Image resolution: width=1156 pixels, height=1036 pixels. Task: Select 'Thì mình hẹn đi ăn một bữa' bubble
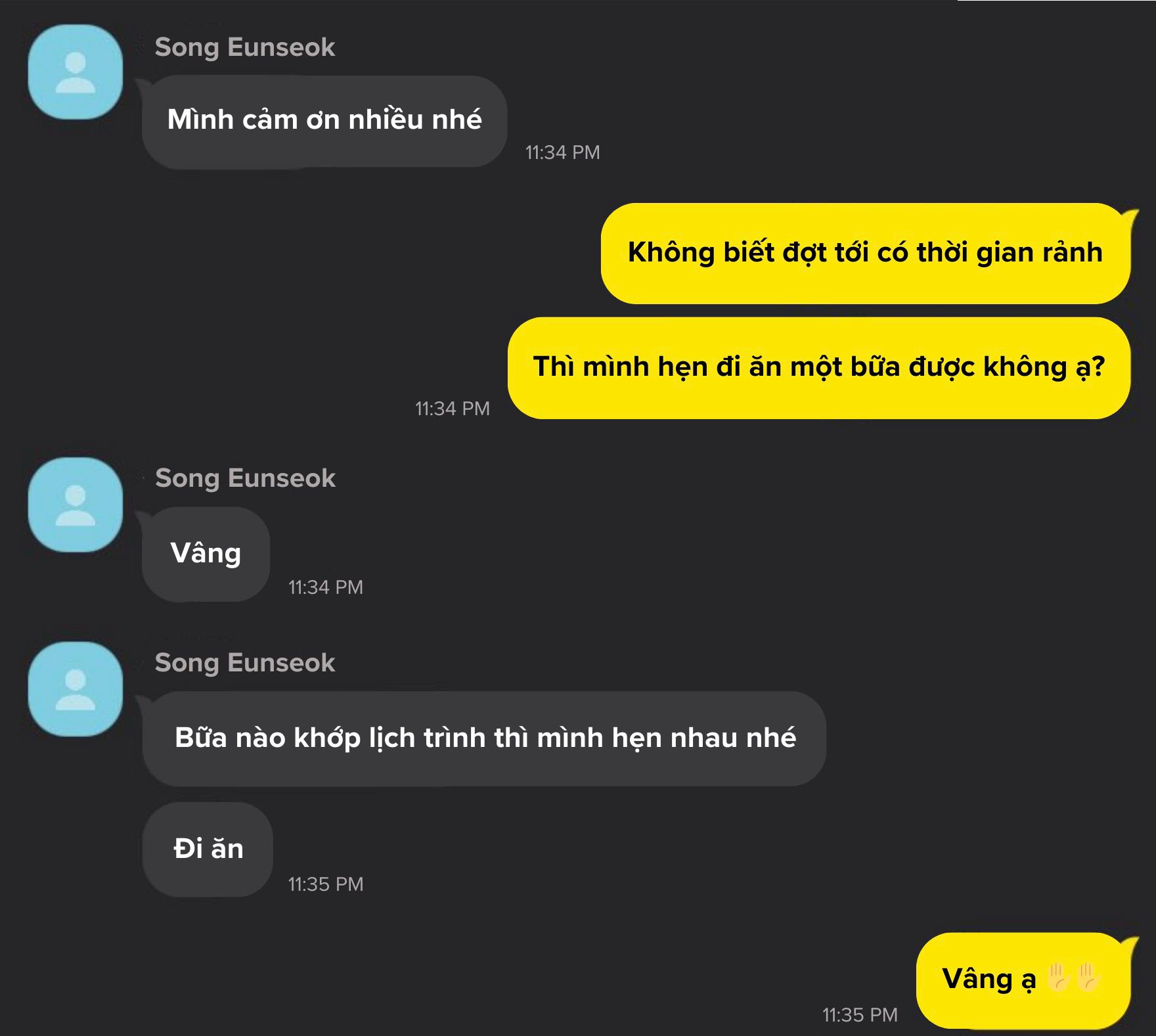click(x=819, y=368)
